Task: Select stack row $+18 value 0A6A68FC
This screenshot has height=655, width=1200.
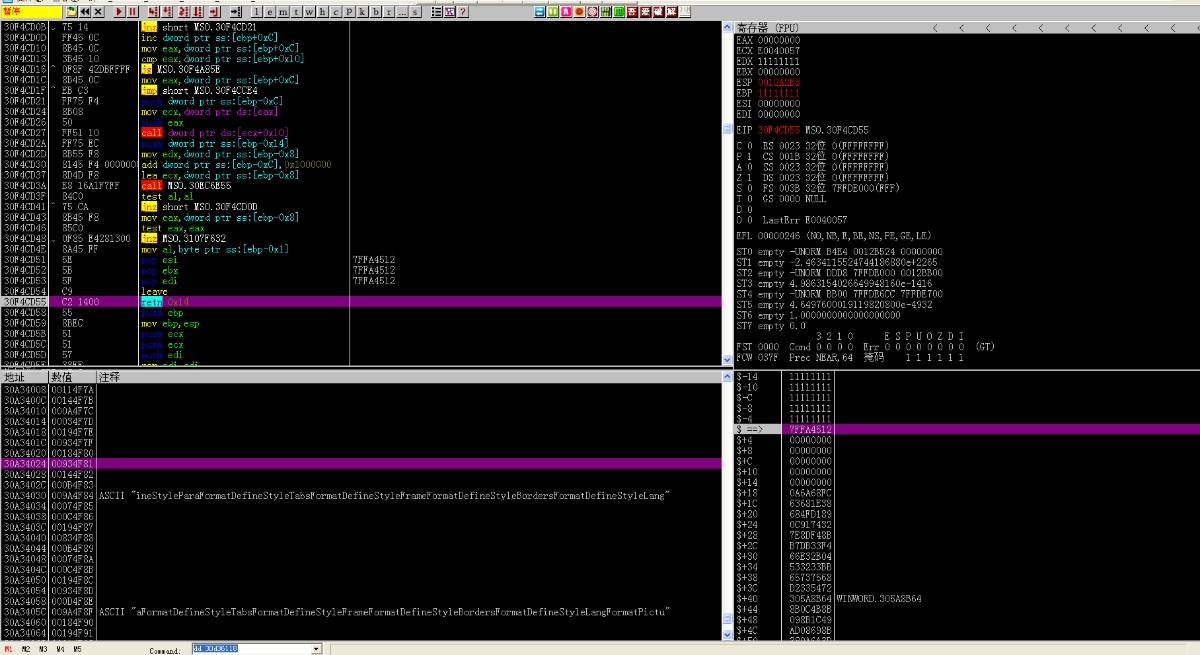Action: 966,492
